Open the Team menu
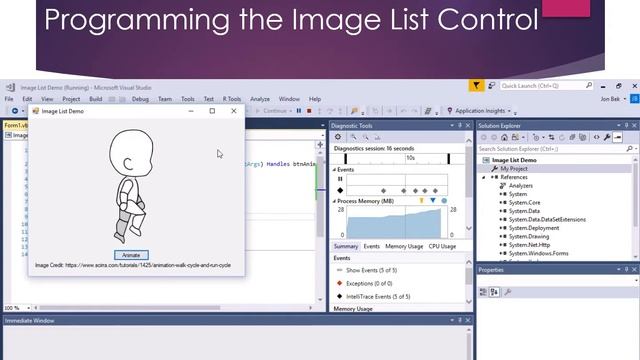The image size is (640, 360). coord(165,99)
